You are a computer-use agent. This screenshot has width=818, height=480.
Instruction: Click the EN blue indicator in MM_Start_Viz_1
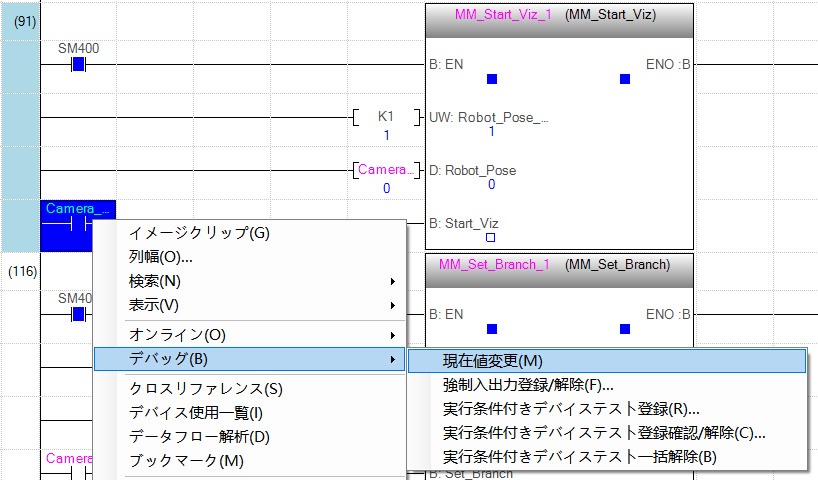coord(491,79)
